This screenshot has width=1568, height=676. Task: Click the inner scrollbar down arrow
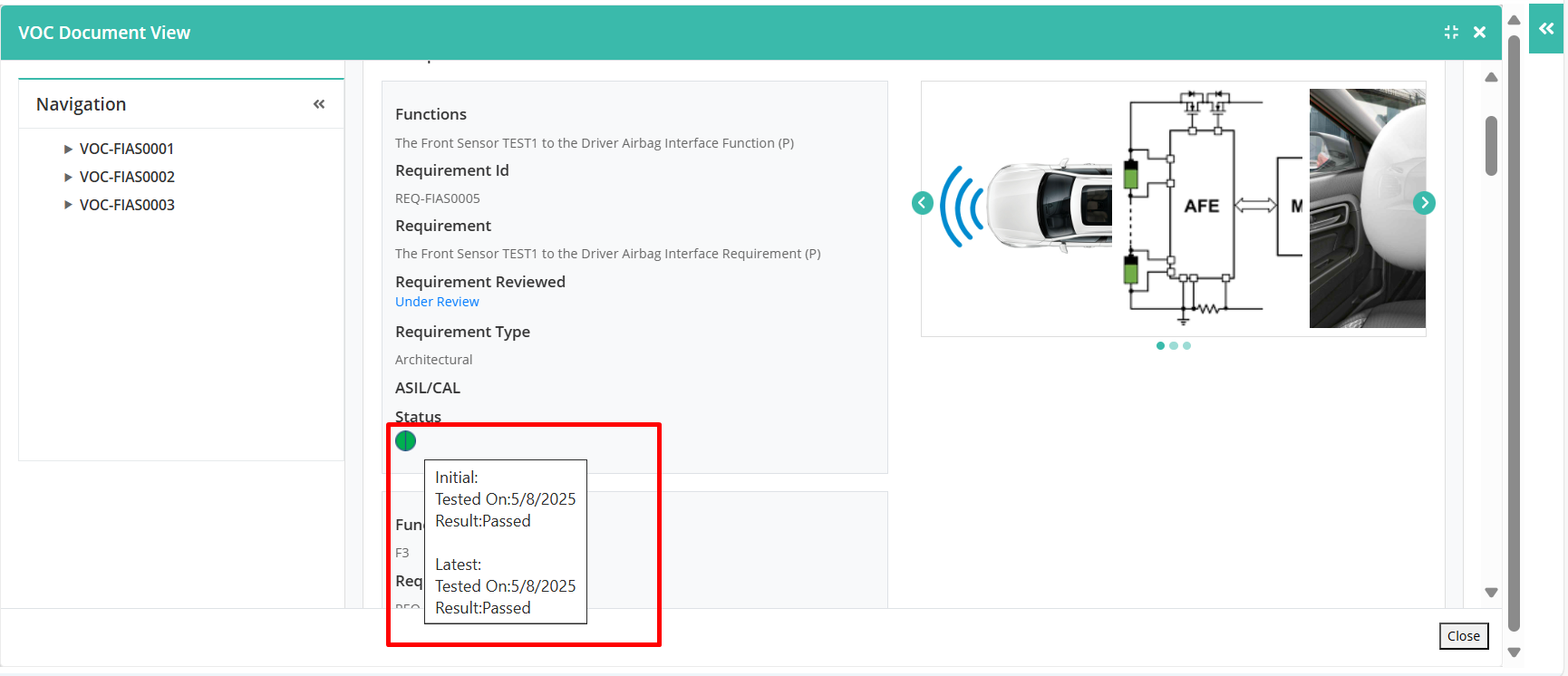pos(1491,593)
